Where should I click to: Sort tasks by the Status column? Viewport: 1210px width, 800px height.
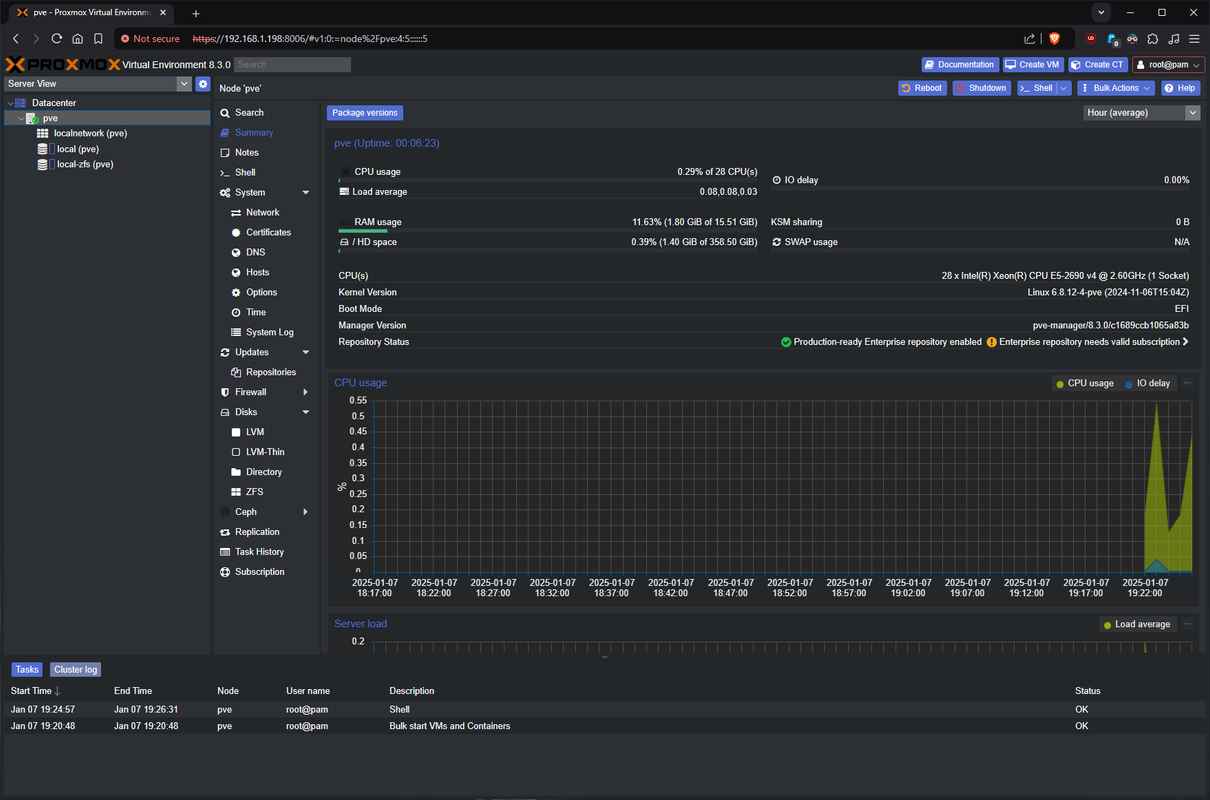(1088, 691)
